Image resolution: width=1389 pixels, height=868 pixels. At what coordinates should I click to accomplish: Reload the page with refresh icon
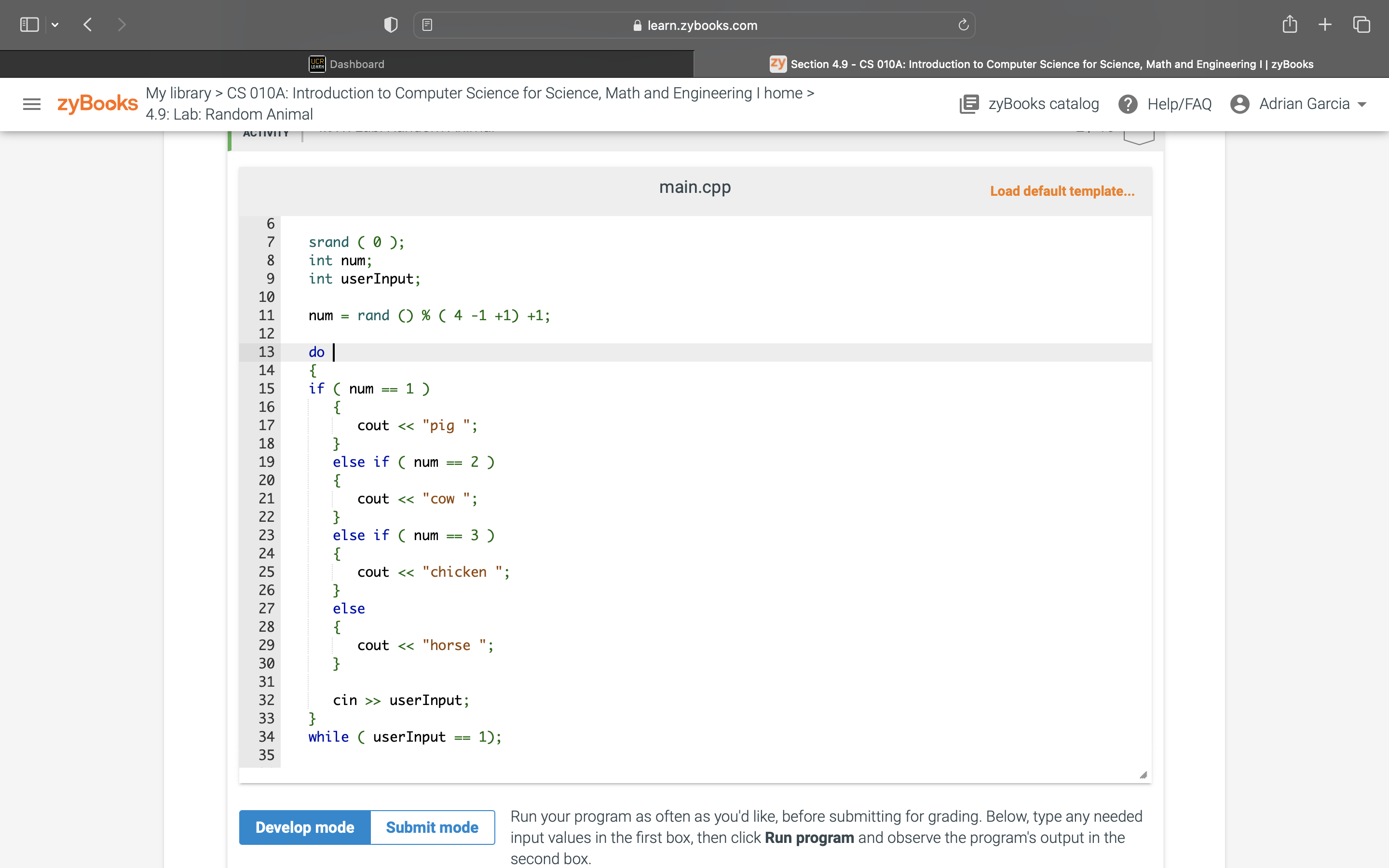coord(963,25)
